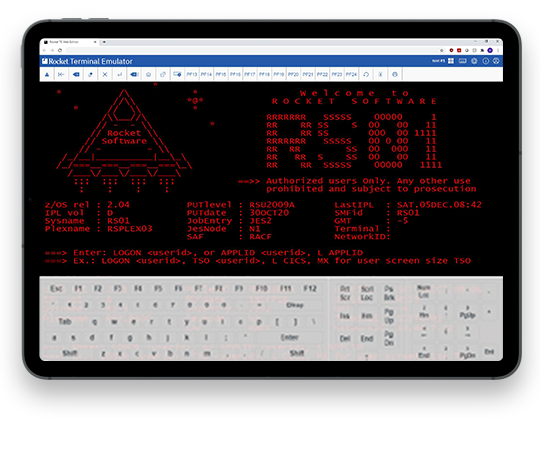Click the PF18 toolbar key
The height and width of the screenshot is (452, 540).
click(x=264, y=74)
